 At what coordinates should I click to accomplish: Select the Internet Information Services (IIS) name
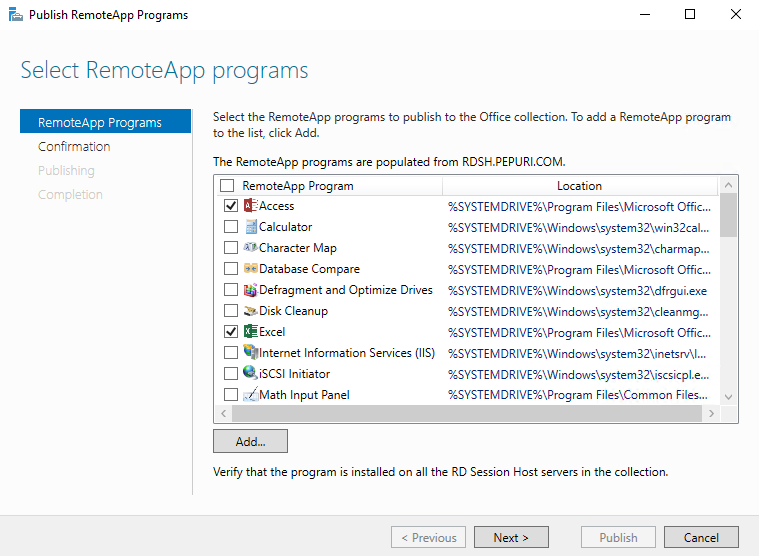(347, 353)
